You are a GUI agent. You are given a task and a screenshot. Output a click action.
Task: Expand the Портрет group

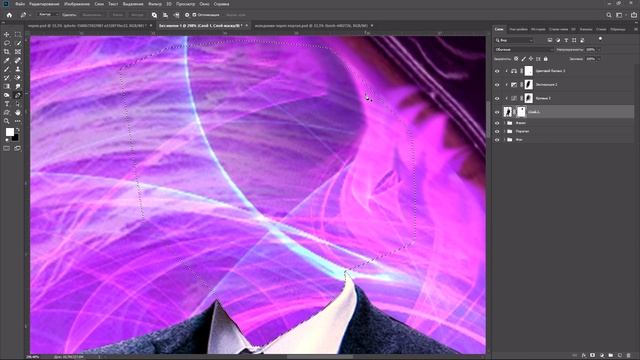click(x=505, y=131)
